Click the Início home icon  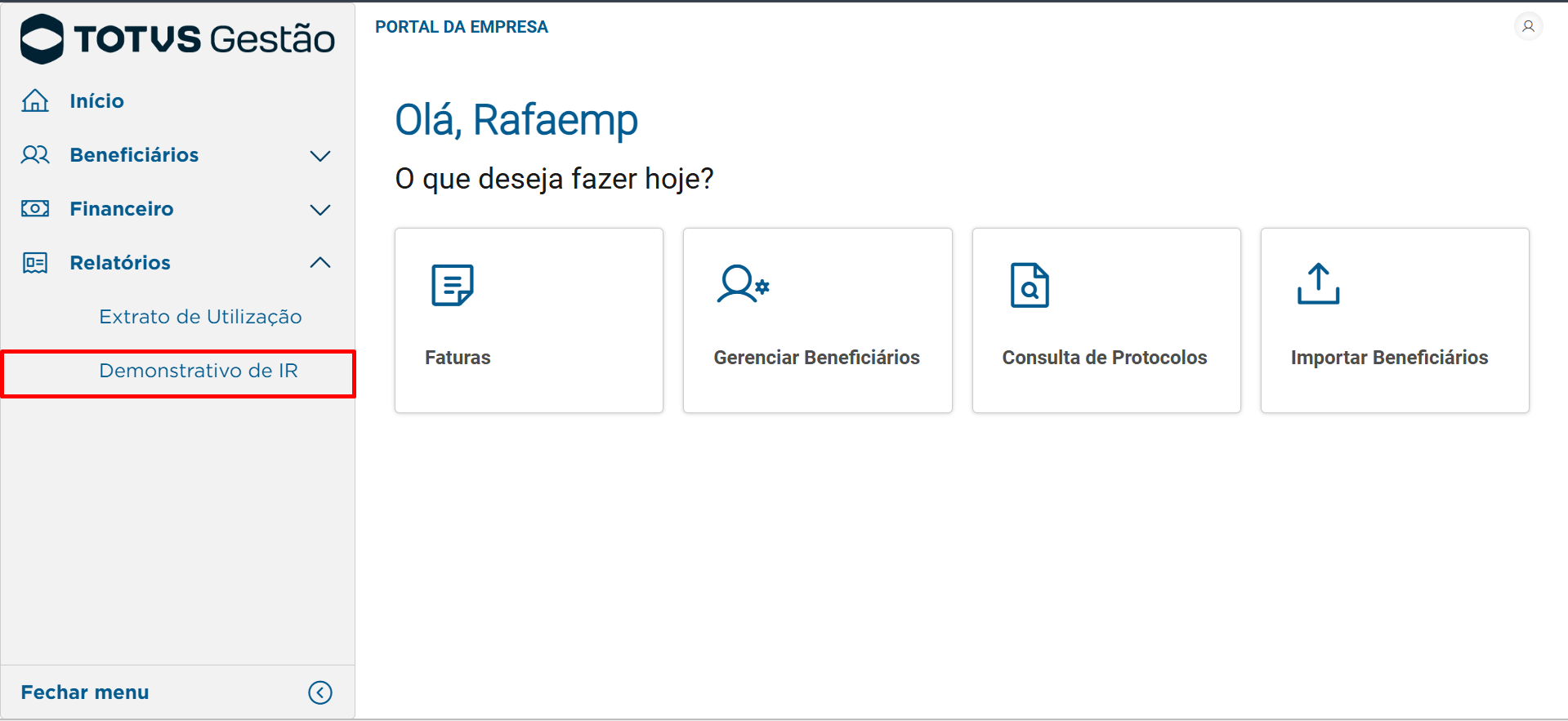click(35, 100)
